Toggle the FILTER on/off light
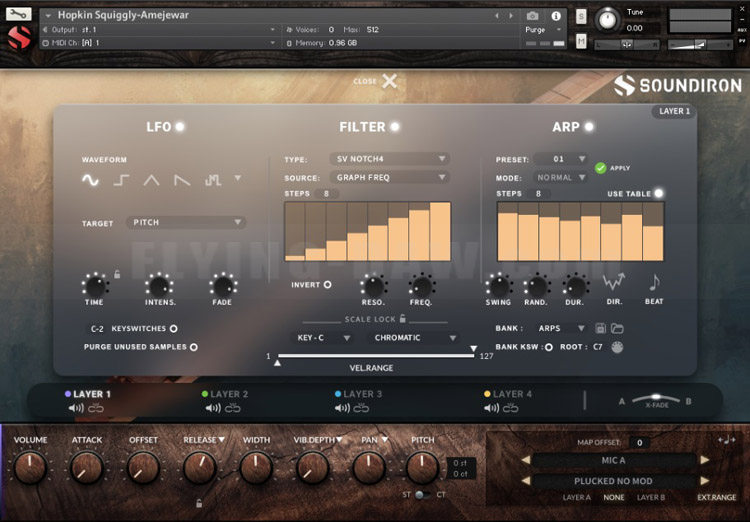The width and height of the screenshot is (750, 522). (x=395, y=127)
